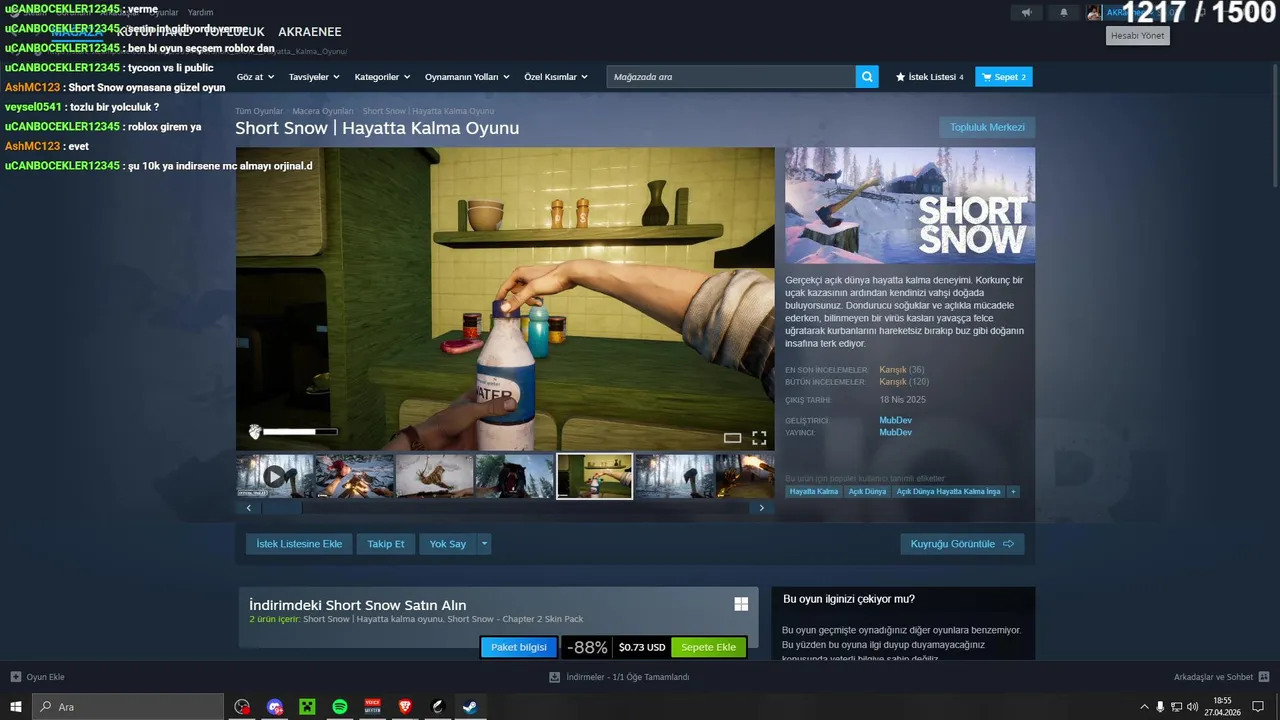Open the notifications bell icon
This screenshot has height=720, width=1280.
1064,13
